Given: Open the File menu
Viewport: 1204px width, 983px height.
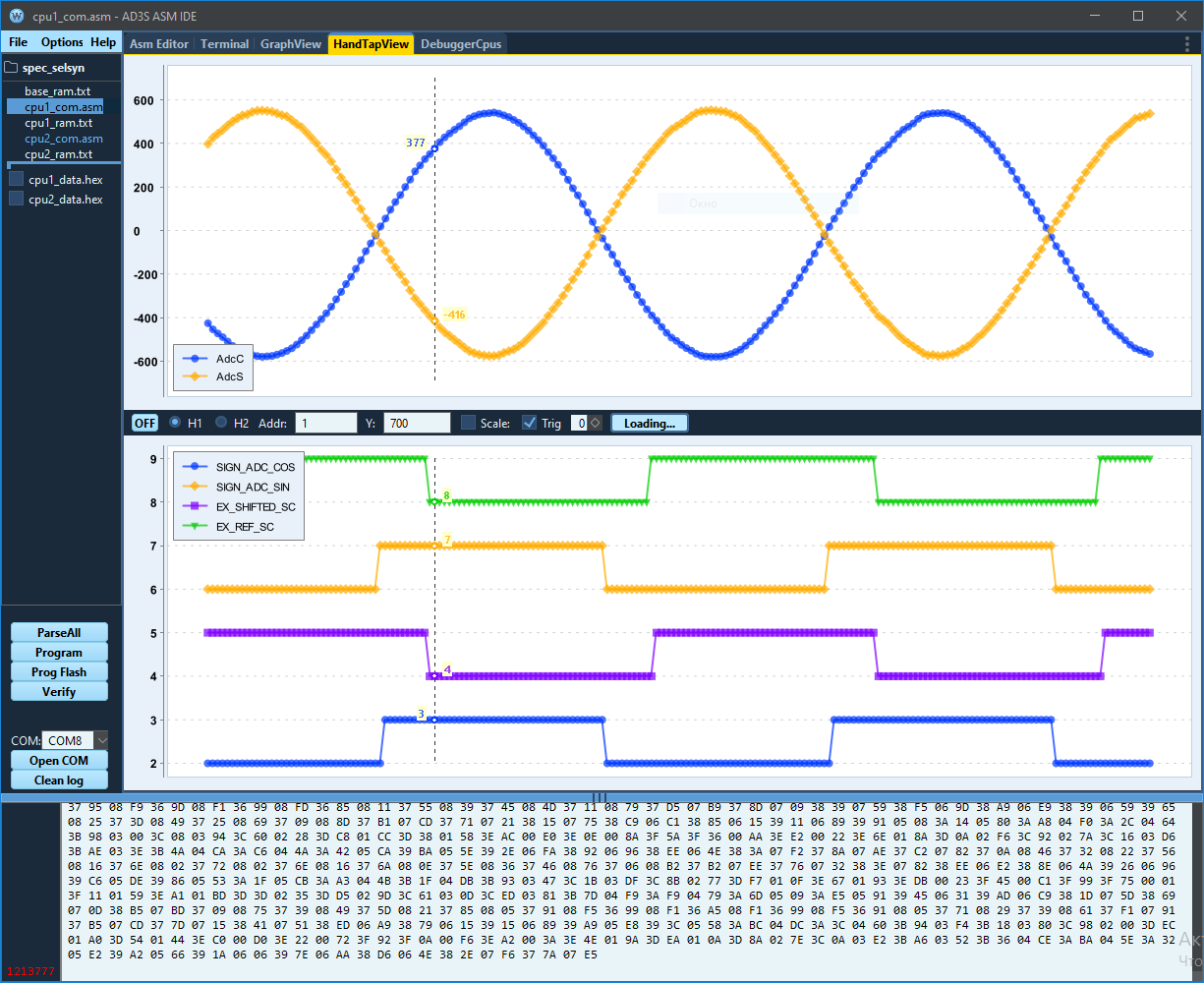Looking at the screenshot, I should pyautogui.click(x=19, y=42).
